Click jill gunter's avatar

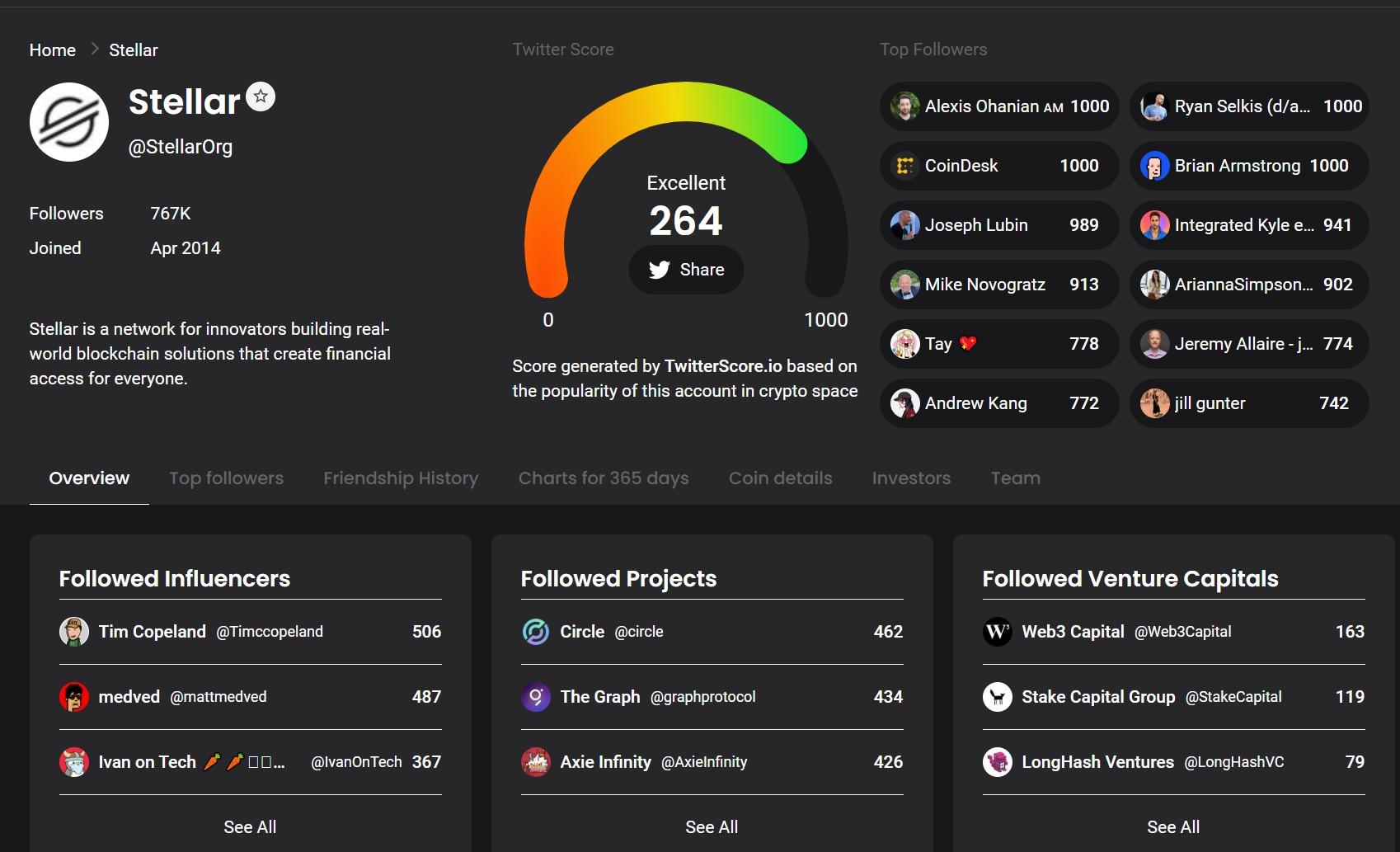tap(1155, 403)
